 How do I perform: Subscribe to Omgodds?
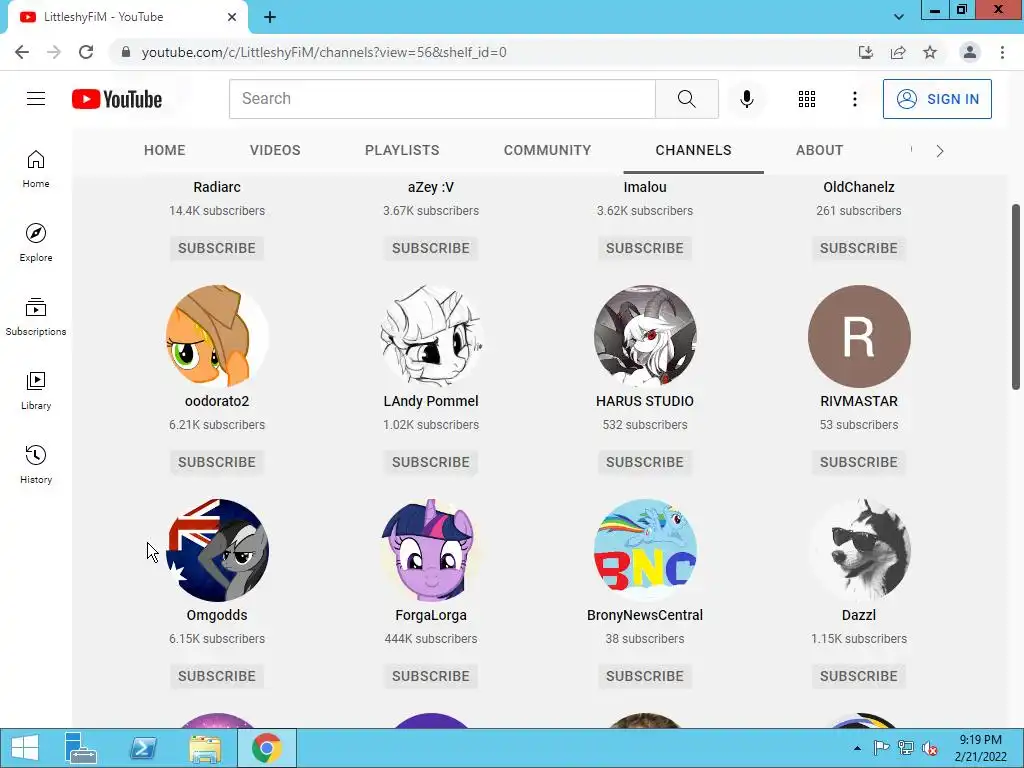pyautogui.click(x=217, y=676)
